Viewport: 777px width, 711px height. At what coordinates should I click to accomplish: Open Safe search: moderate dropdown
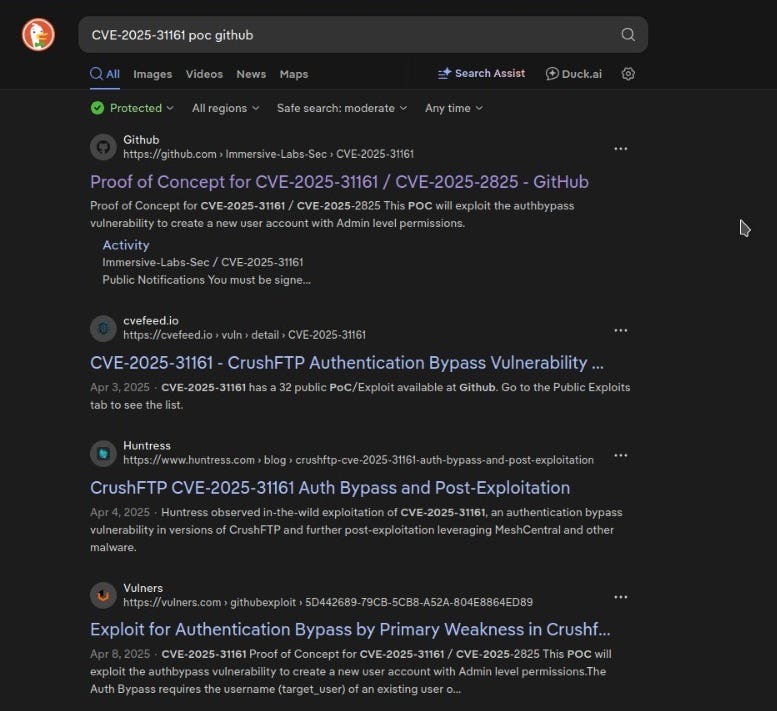click(x=342, y=108)
